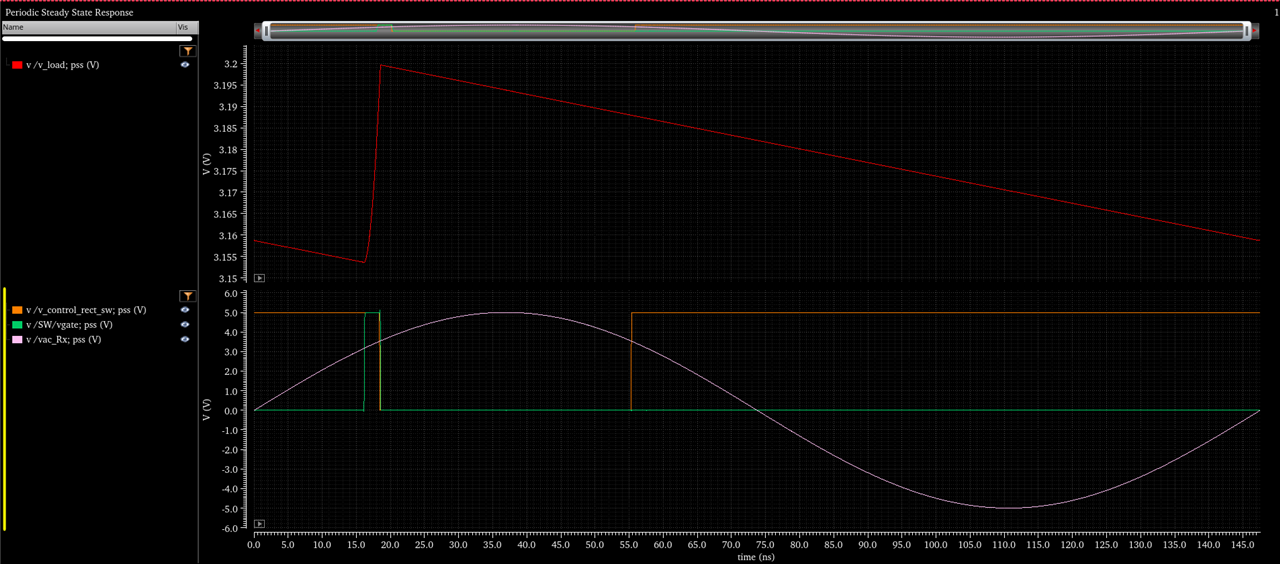Toggle visibility of /SW/vgate trace
Image resolution: width=1280 pixels, height=564 pixels.
click(185, 325)
